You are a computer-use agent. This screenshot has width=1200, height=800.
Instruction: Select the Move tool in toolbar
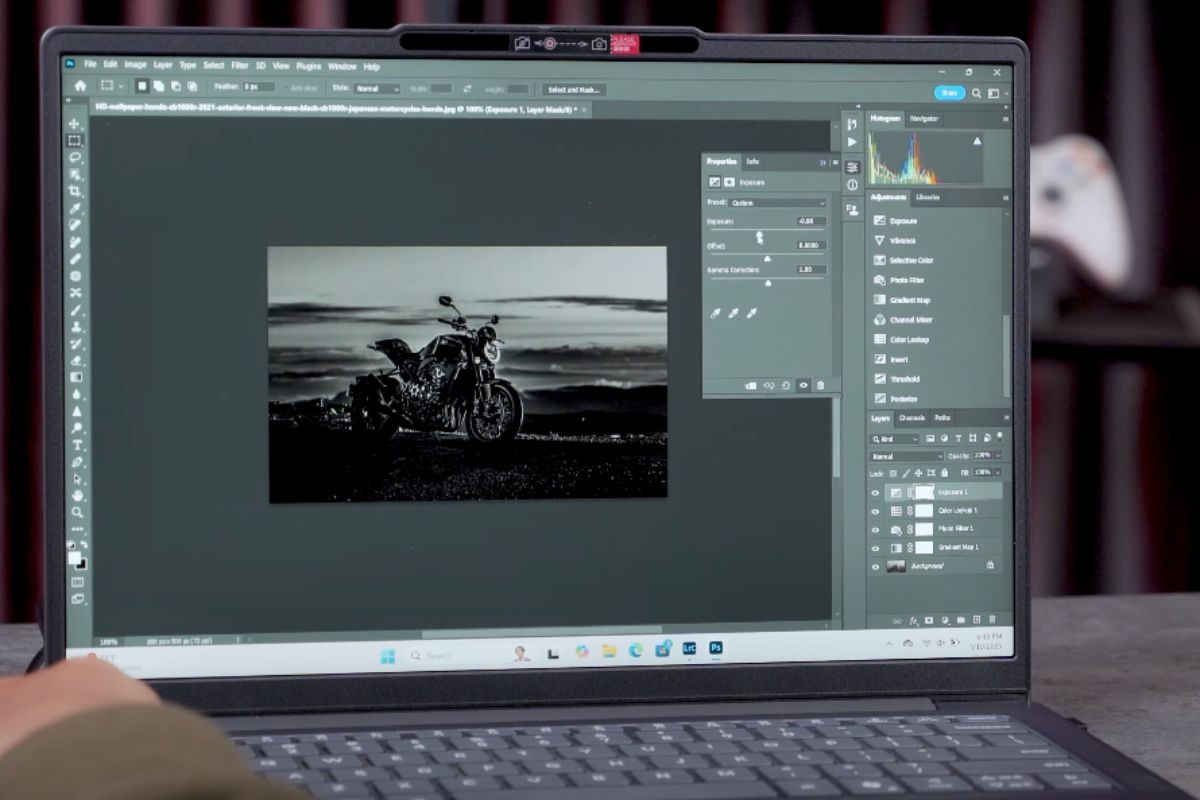click(75, 124)
